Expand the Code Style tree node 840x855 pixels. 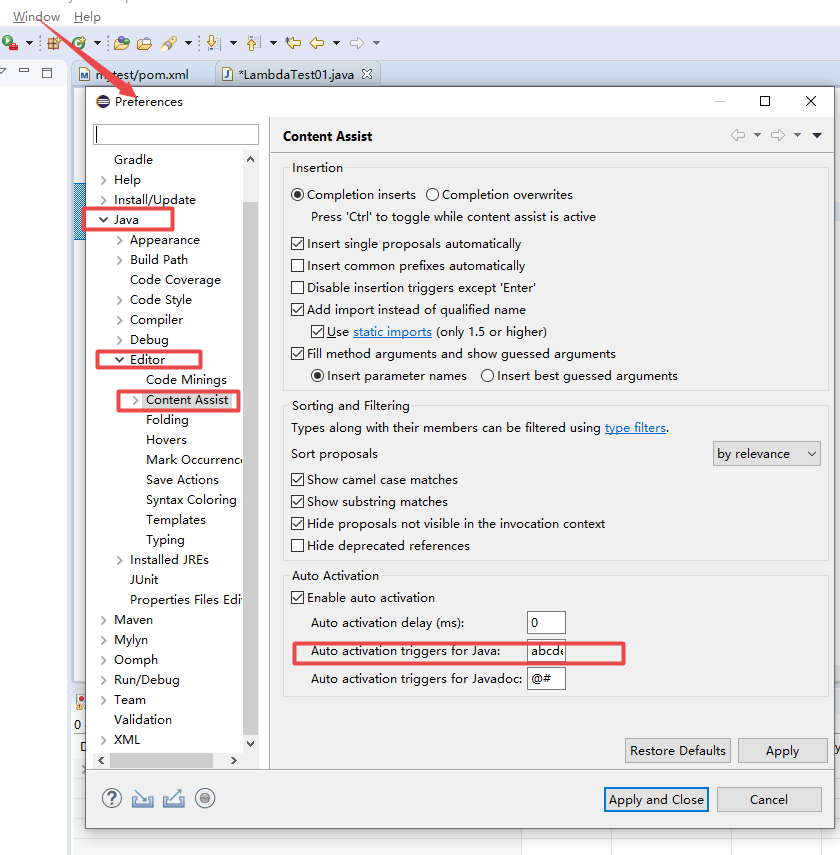click(119, 300)
